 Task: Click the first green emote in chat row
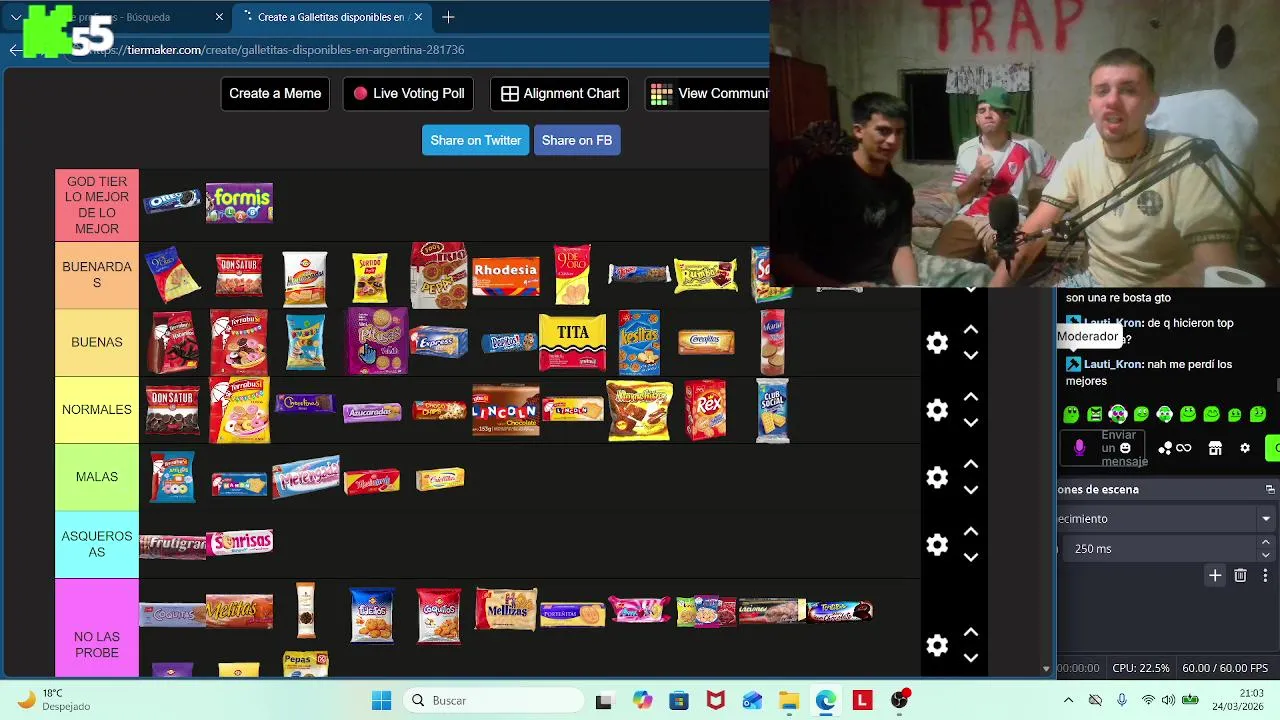(1071, 414)
